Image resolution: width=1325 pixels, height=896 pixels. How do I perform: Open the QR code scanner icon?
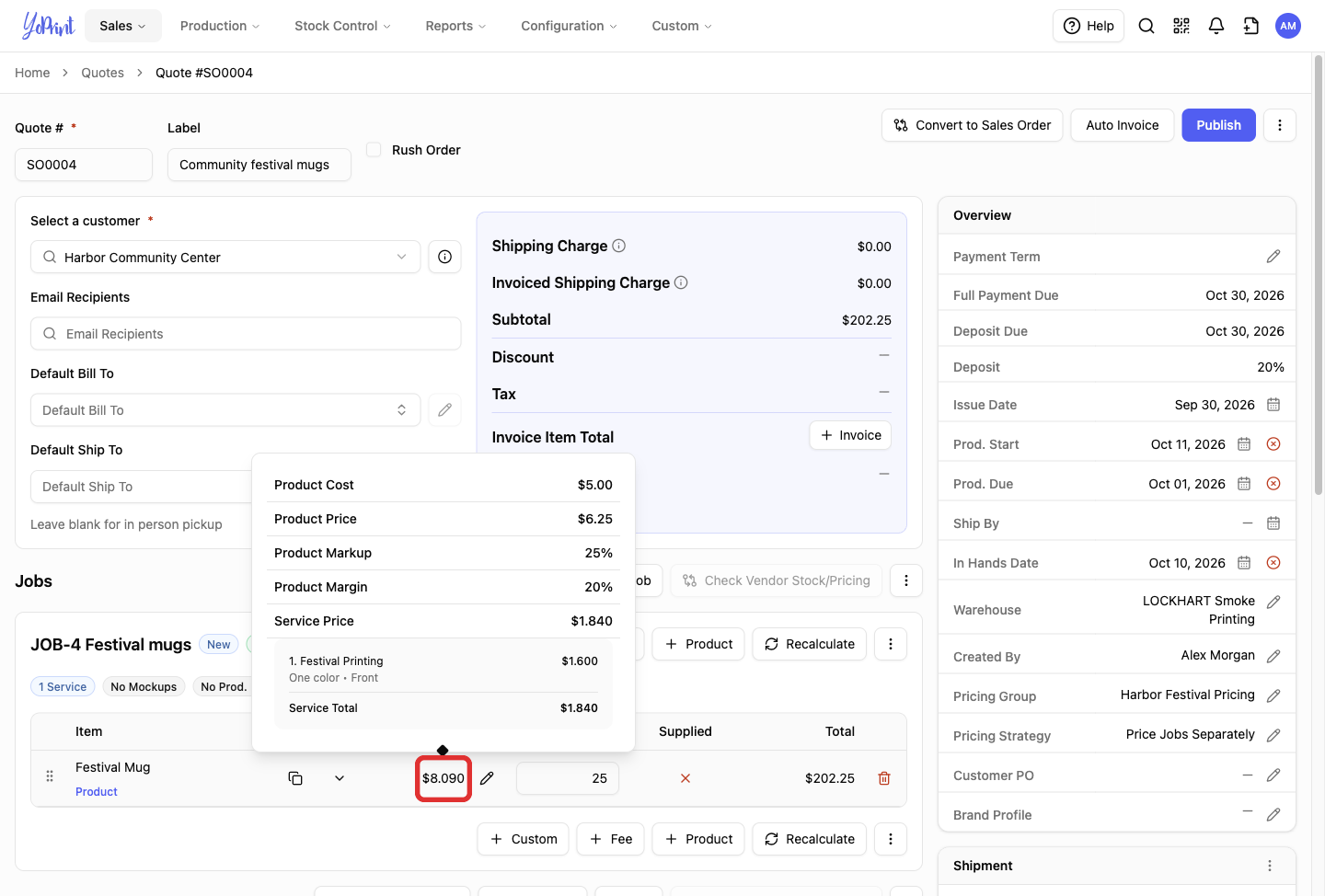point(1181,26)
